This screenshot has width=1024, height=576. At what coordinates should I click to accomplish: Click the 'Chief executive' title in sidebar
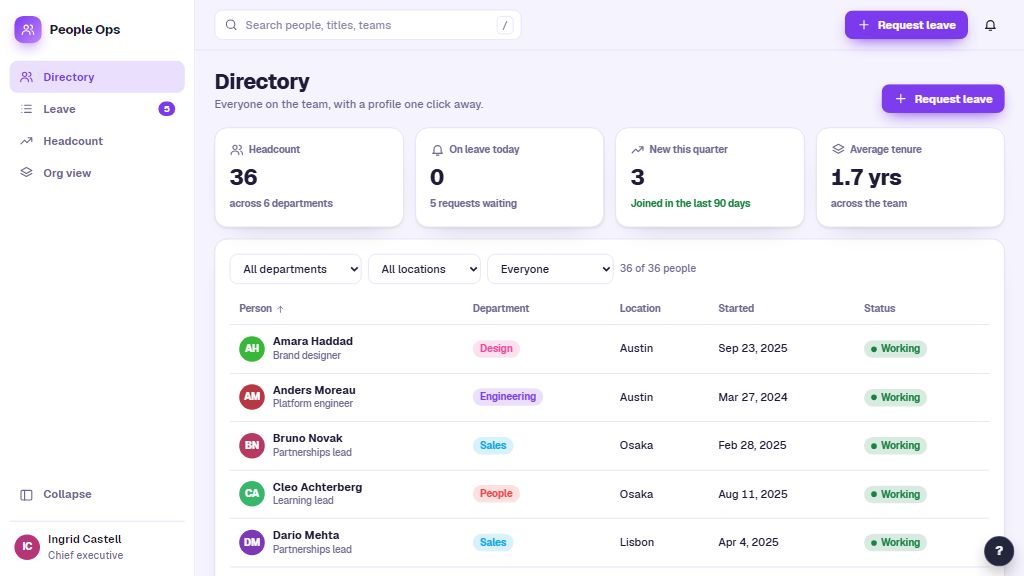(x=86, y=555)
